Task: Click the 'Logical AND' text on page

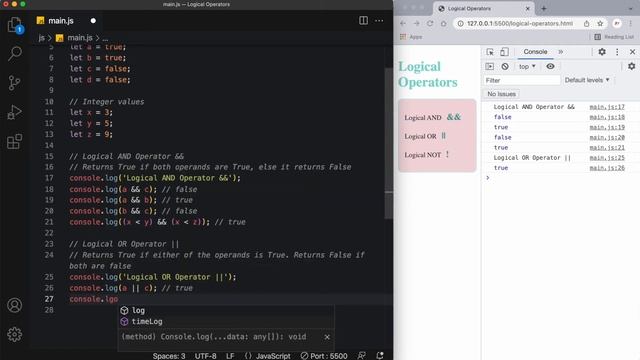Action: pyautogui.click(x=423, y=118)
